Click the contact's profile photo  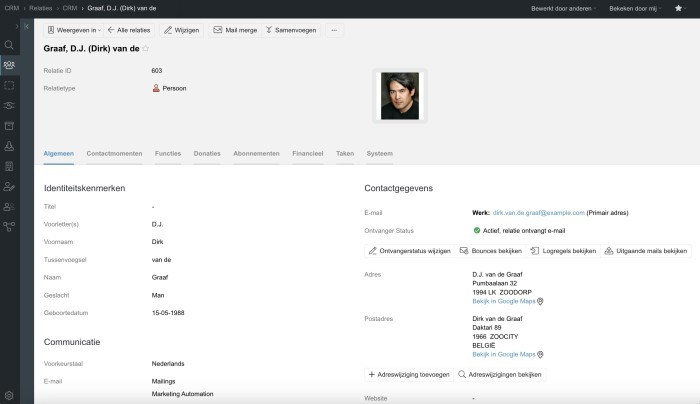[399, 95]
